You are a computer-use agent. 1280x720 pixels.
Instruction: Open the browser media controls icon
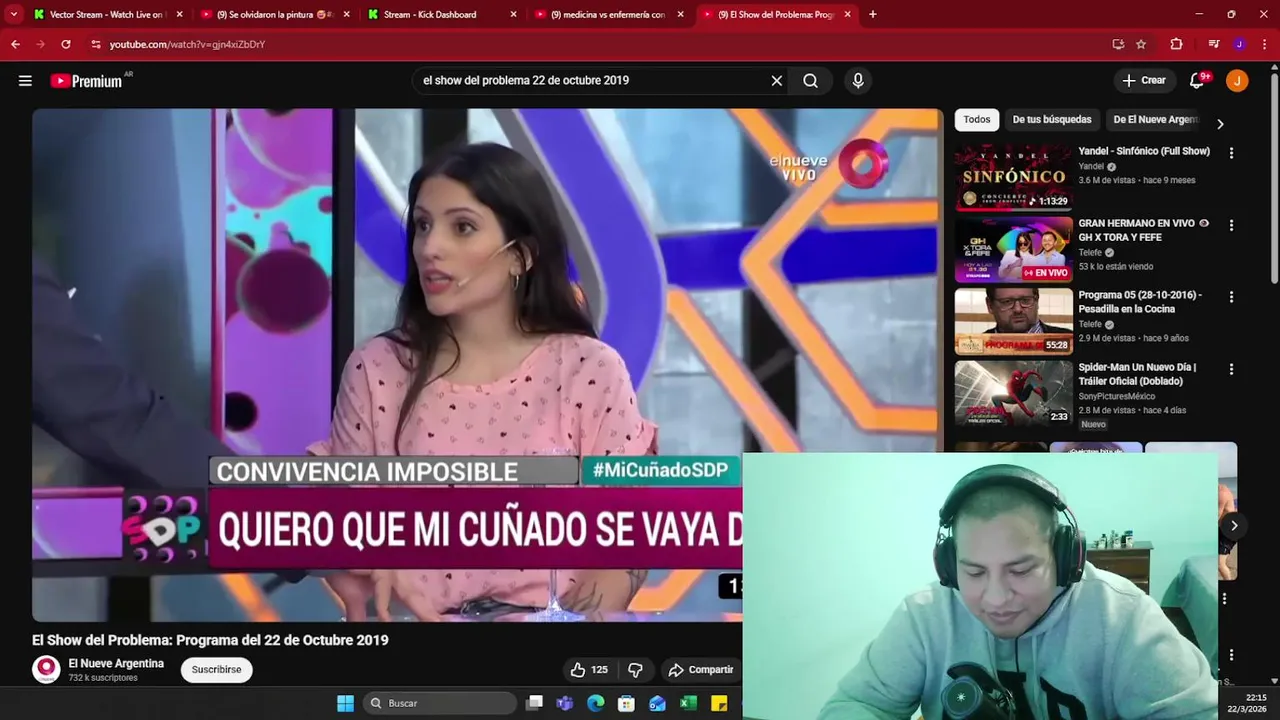[x=1214, y=44]
